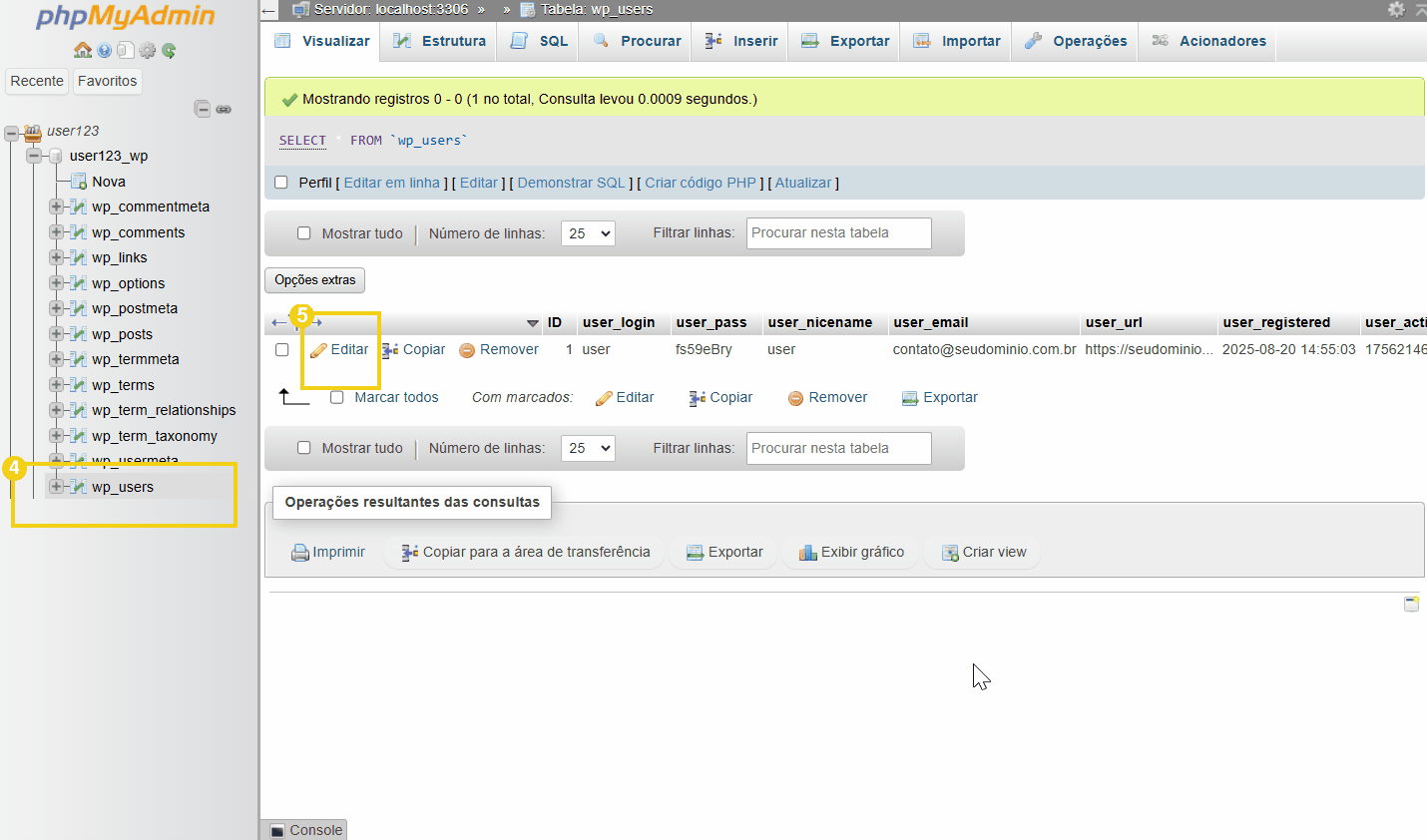
Task: Switch to the Estrutura tab
Action: pyautogui.click(x=439, y=41)
